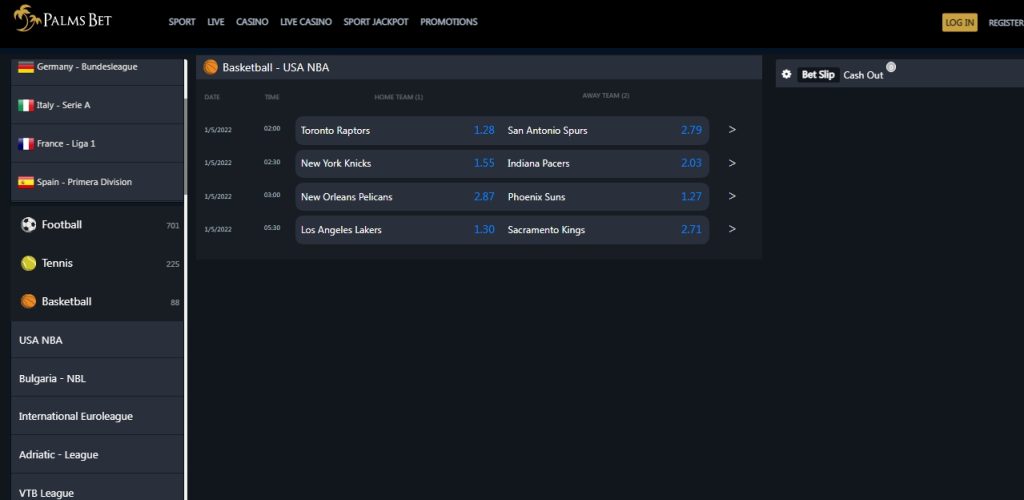Select Bulgaria - NBL league

[97, 379]
